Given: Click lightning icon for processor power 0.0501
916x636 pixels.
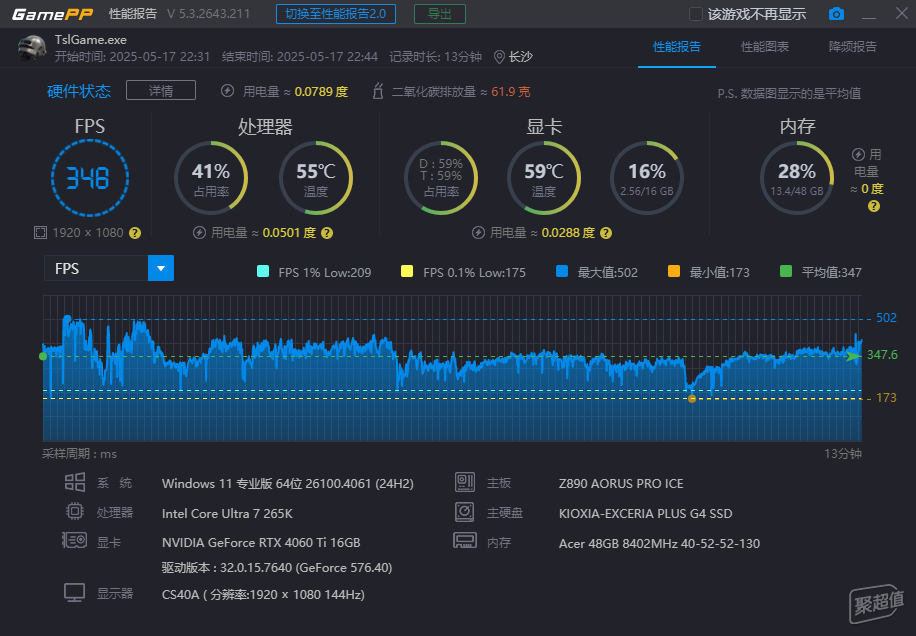Looking at the screenshot, I should (x=199, y=233).
